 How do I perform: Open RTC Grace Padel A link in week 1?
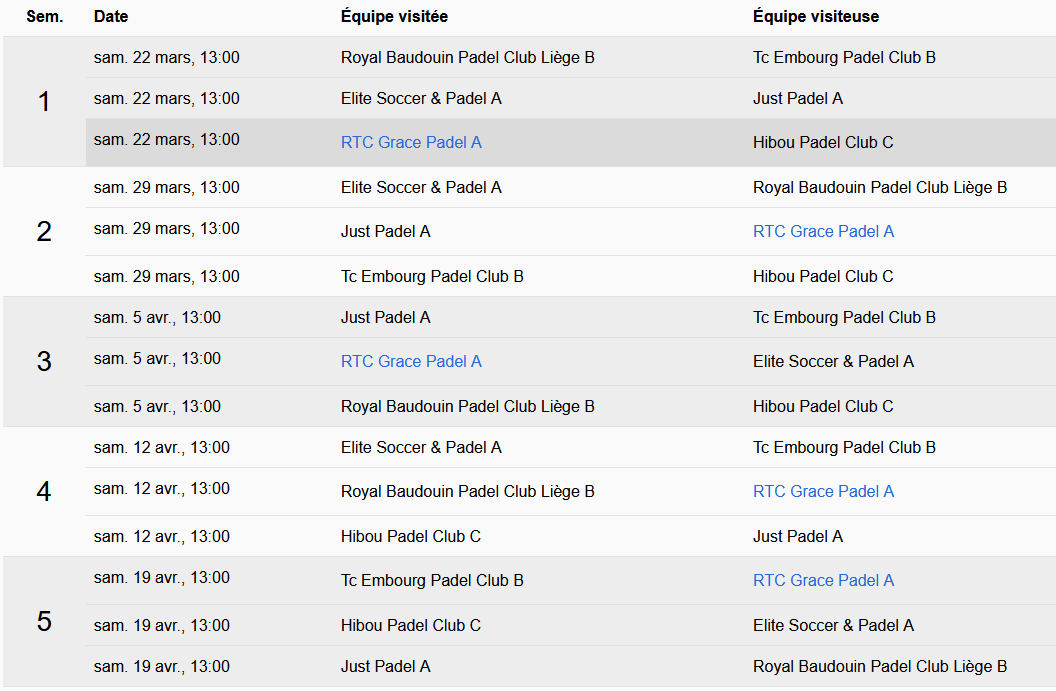pyautogui.click(x=411, y=142)
